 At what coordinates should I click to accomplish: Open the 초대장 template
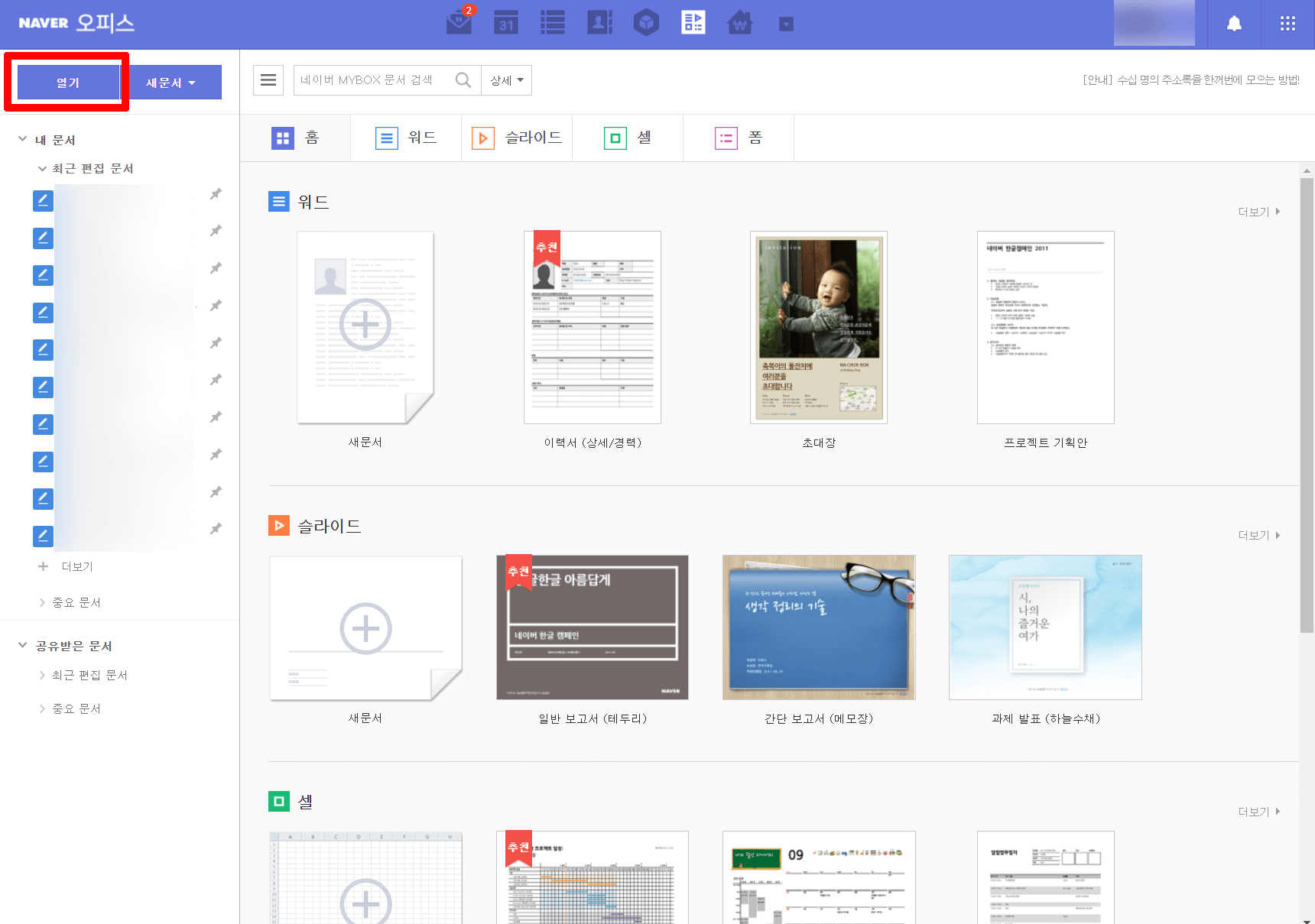point(819,327)
